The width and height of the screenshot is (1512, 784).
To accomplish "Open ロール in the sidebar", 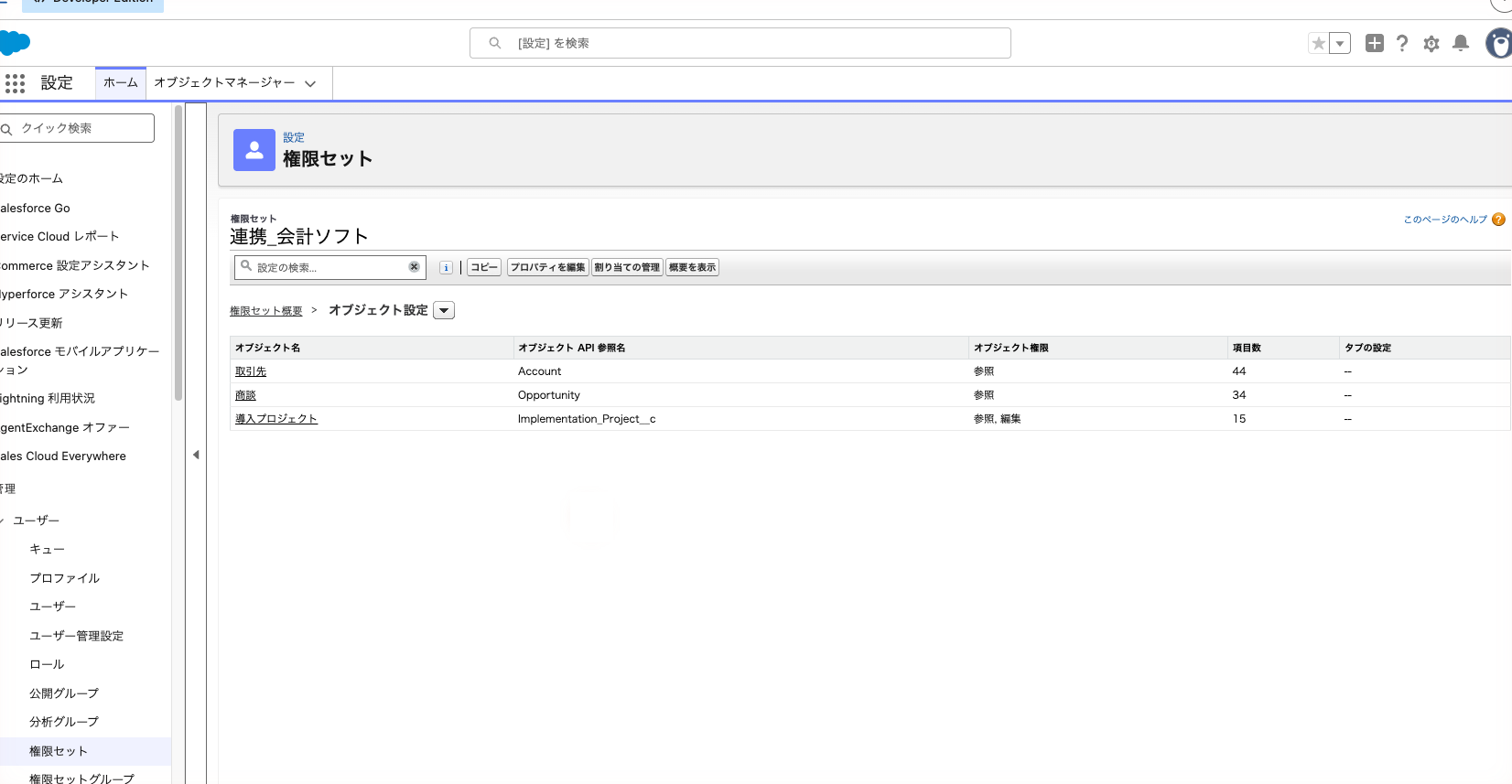I will [47, 664].
